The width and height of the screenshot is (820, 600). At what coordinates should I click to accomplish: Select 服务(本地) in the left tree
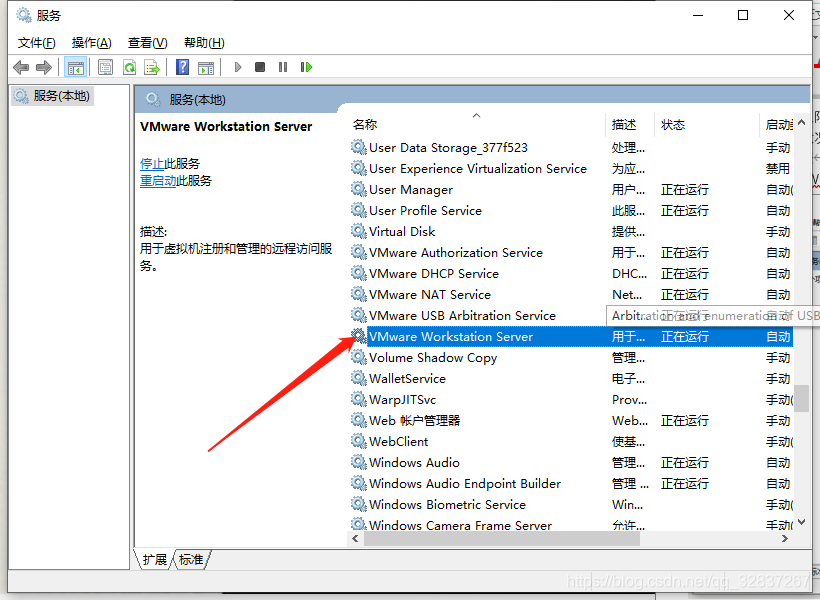(52, 96)
